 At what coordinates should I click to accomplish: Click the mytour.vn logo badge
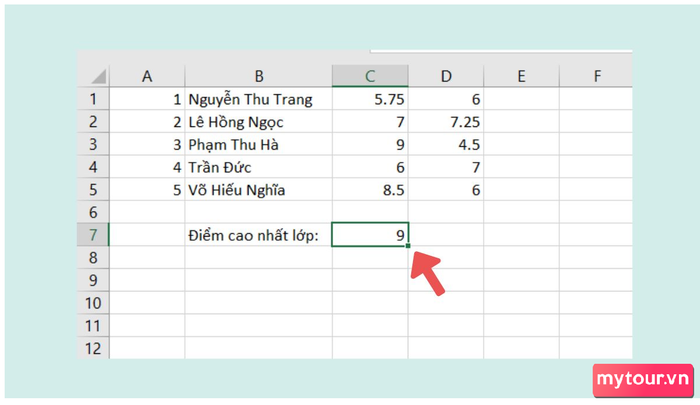click(x=643, y=380)
